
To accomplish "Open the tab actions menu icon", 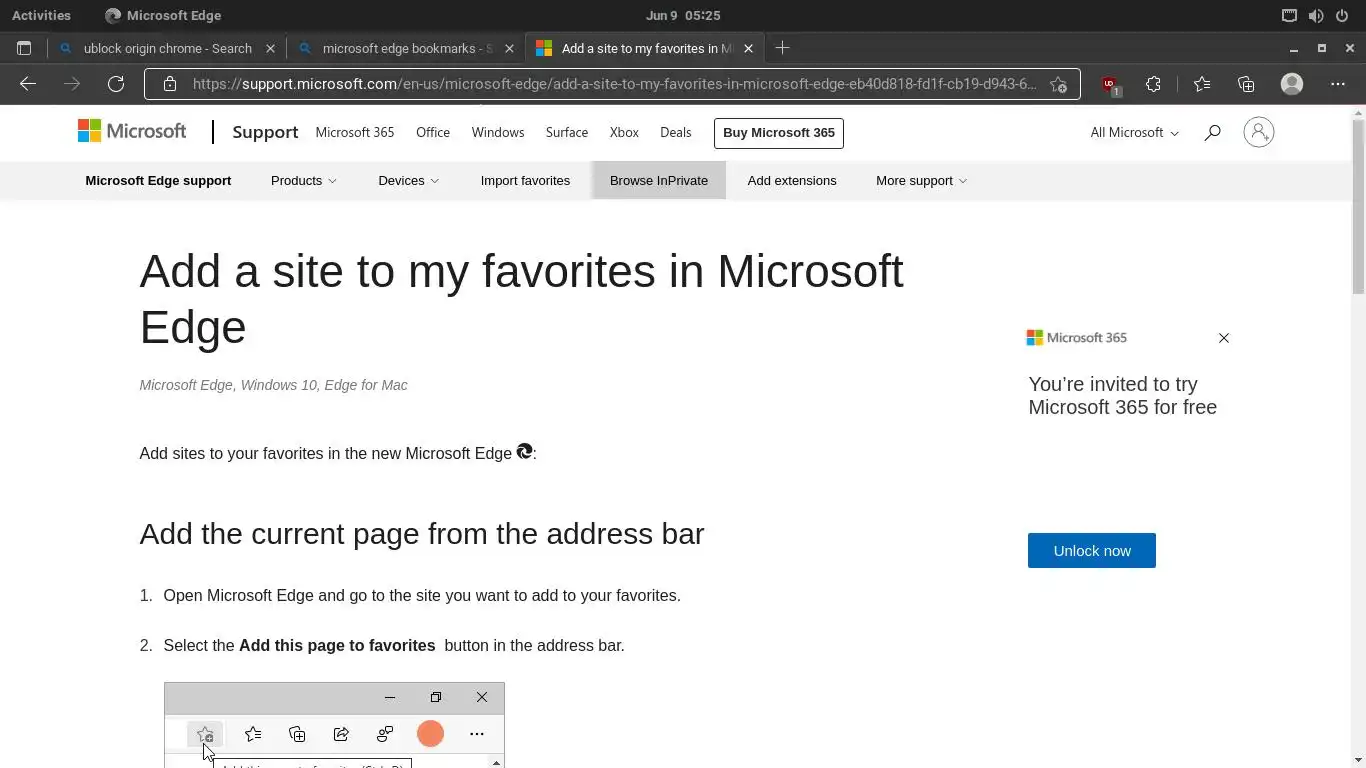I will (24, 48).
